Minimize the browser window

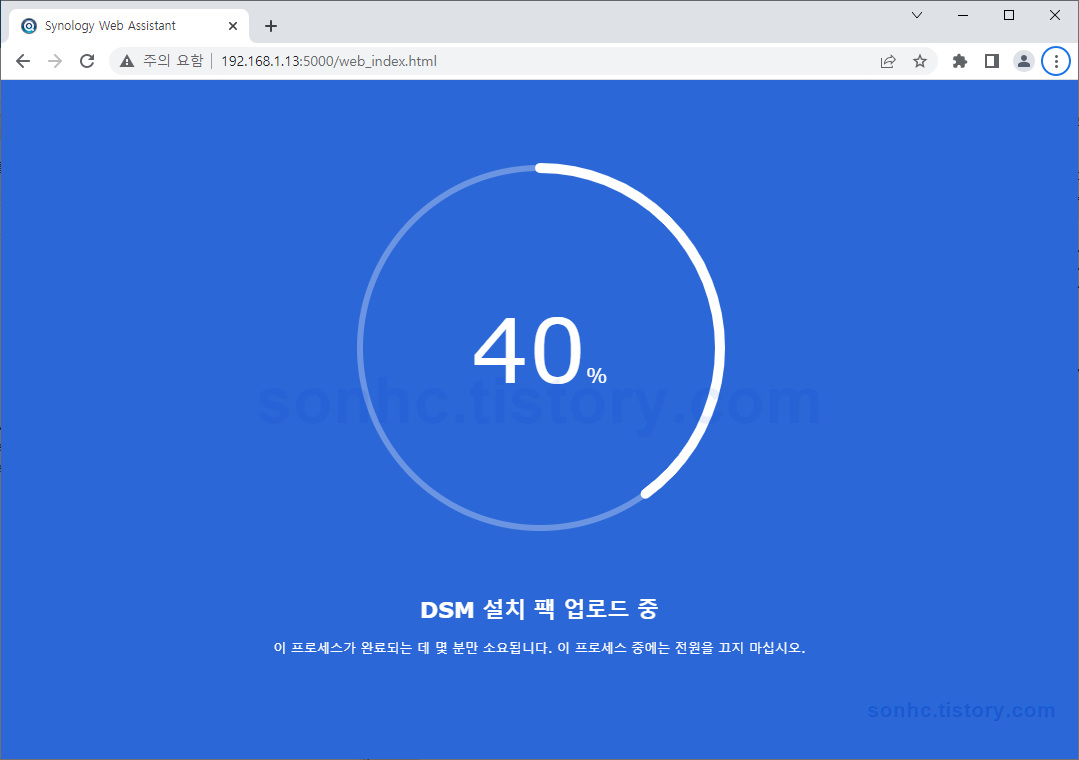tap(963, 15)
